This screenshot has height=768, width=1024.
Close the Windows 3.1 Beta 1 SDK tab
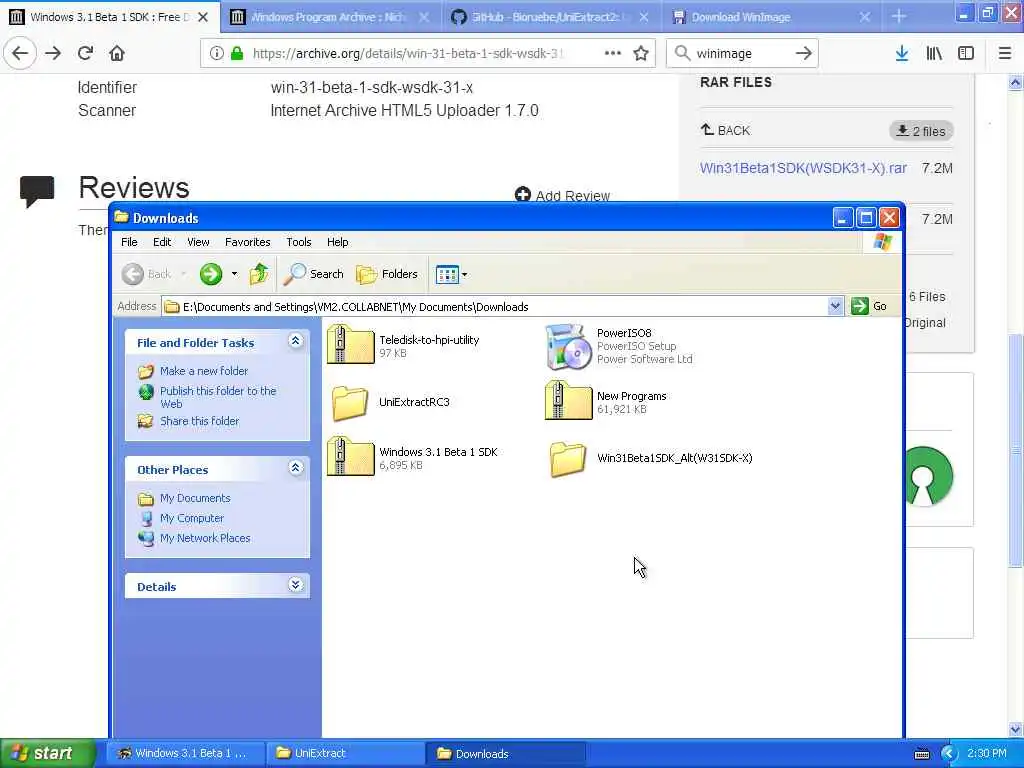pos(203,17)
